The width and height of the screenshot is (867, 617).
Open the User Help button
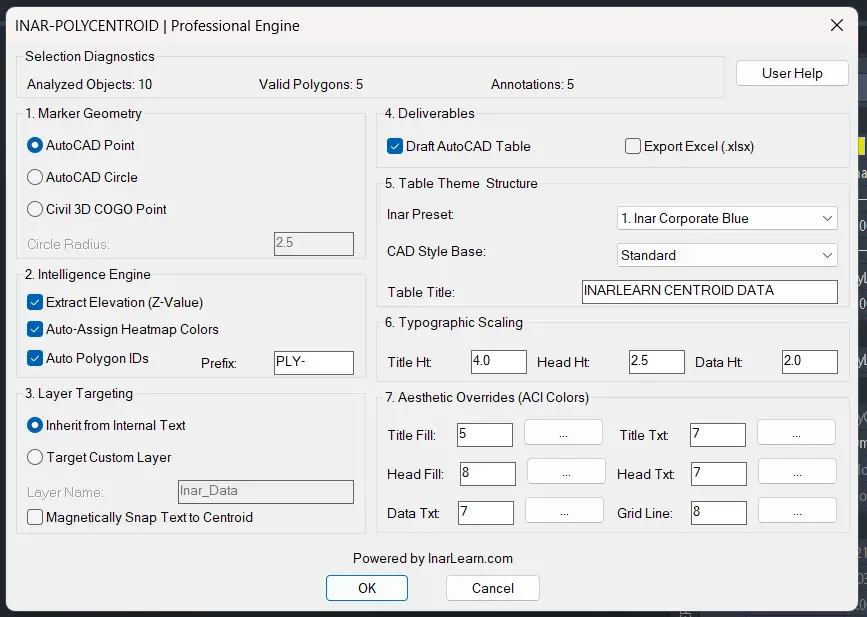(792, 73)
